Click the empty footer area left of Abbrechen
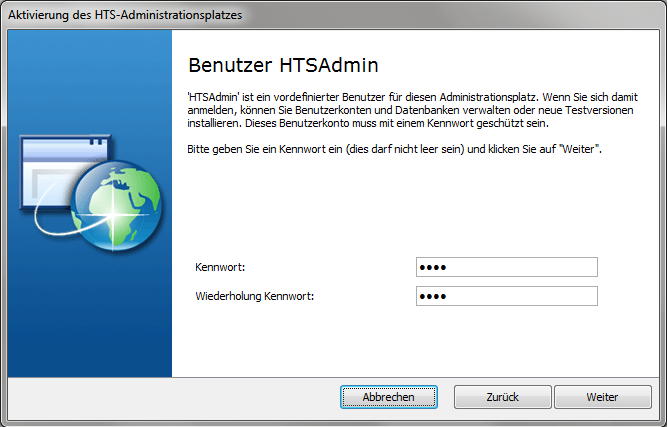This screenshot has width=668, height=427. coord(170,397)
